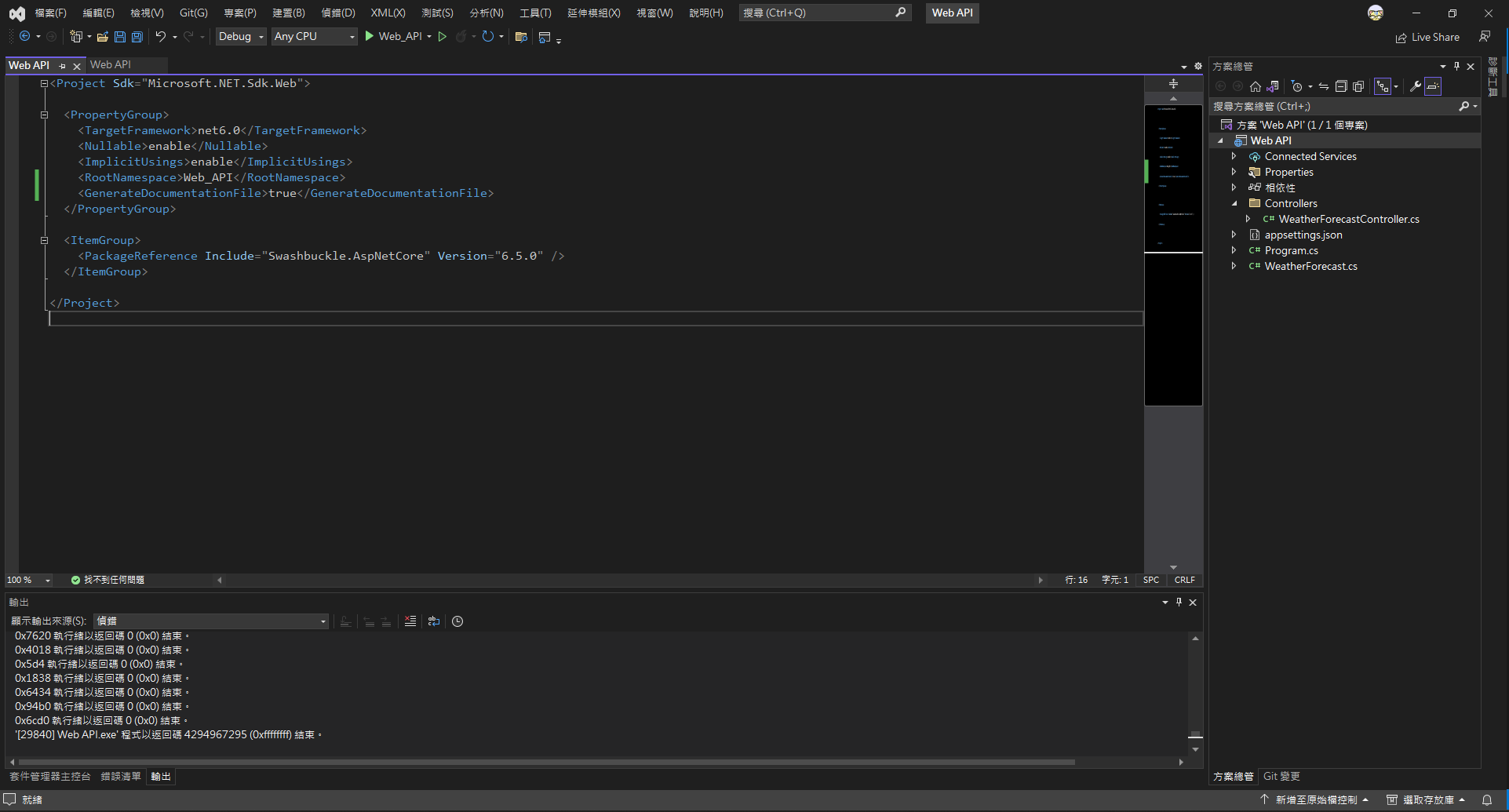Expand the Connected Services node
Viewport: 1509px width, 812px height.
pyautogui.click(x=1234, y=156)
